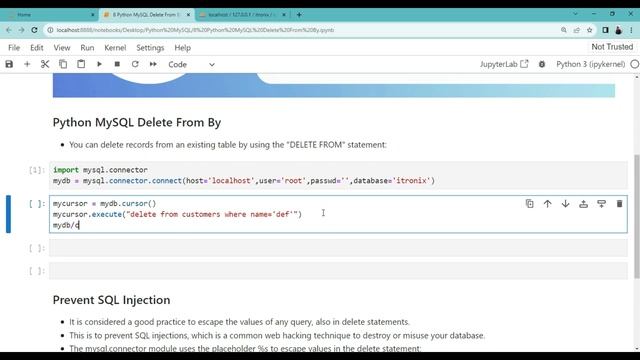This screenshot has height=360, width=640.
Task: Switch to the localhost phpMyAdmin tab
Action: pos(242,15)
